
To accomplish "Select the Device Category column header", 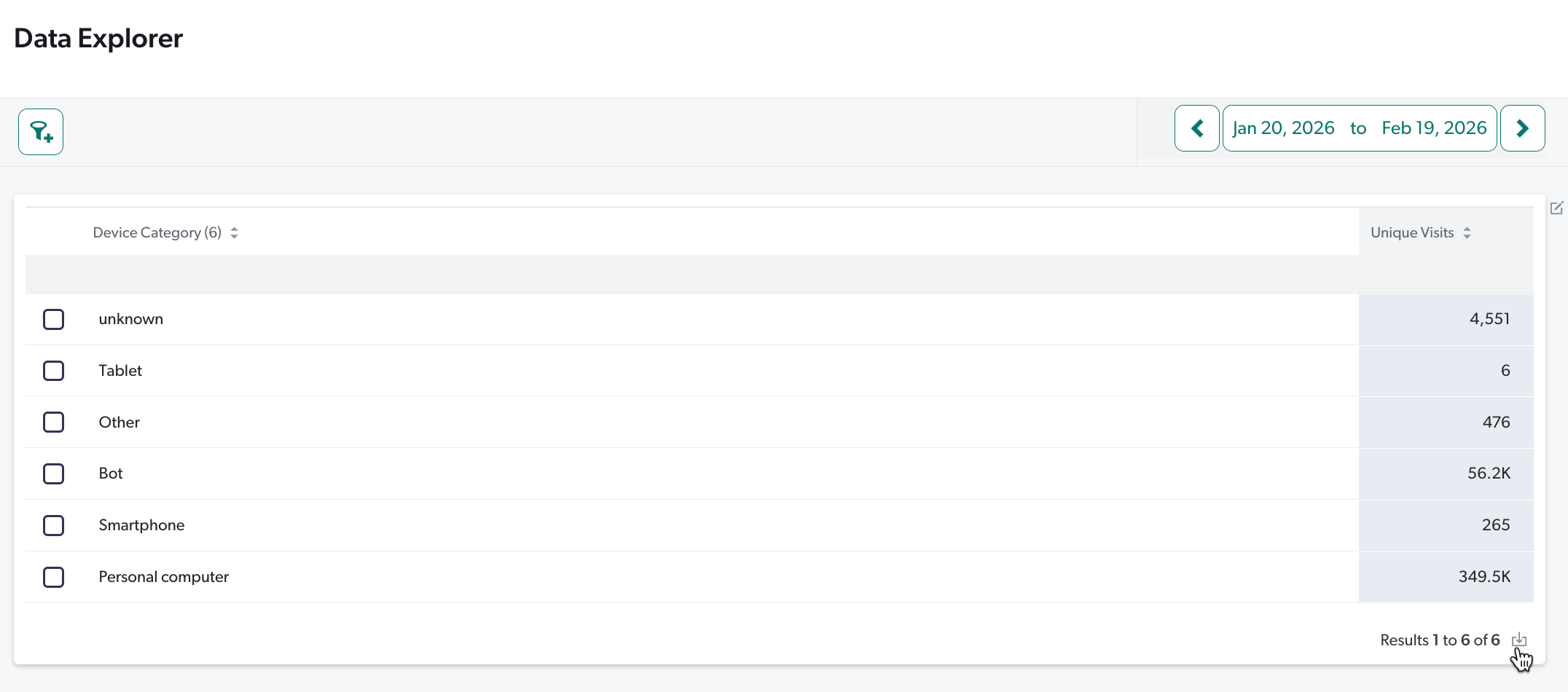I will point(157,232).
